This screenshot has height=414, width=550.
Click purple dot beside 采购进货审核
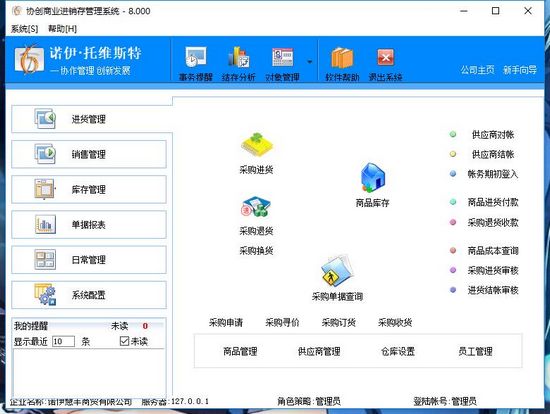coord(453,270)
